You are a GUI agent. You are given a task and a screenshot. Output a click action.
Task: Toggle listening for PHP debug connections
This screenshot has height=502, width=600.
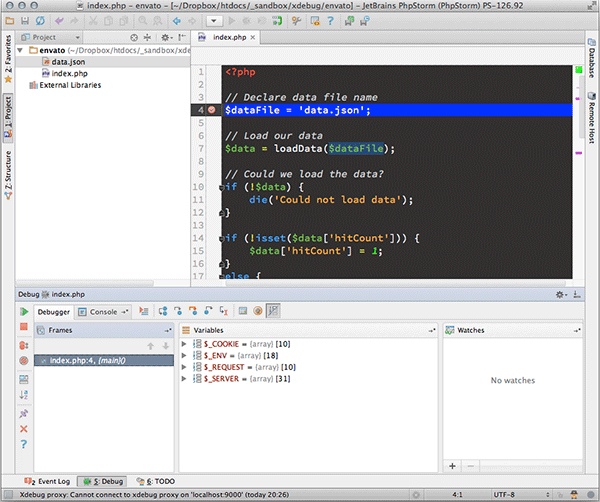click(277, 21)
